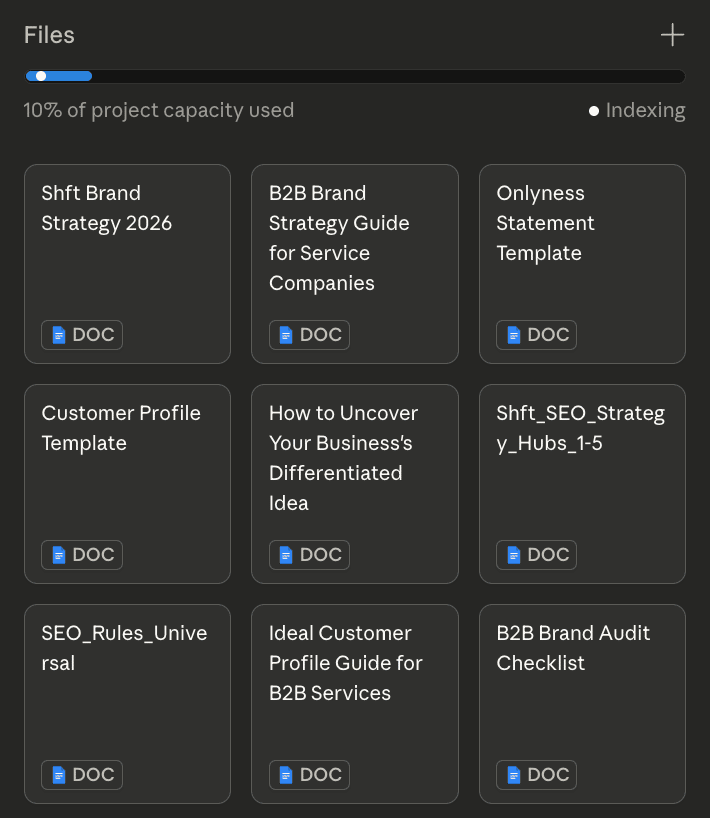710x818 pixels.
Task: Click DOC badge on B2B Brand Audit Checklist
Action: (x=537, y=775)
